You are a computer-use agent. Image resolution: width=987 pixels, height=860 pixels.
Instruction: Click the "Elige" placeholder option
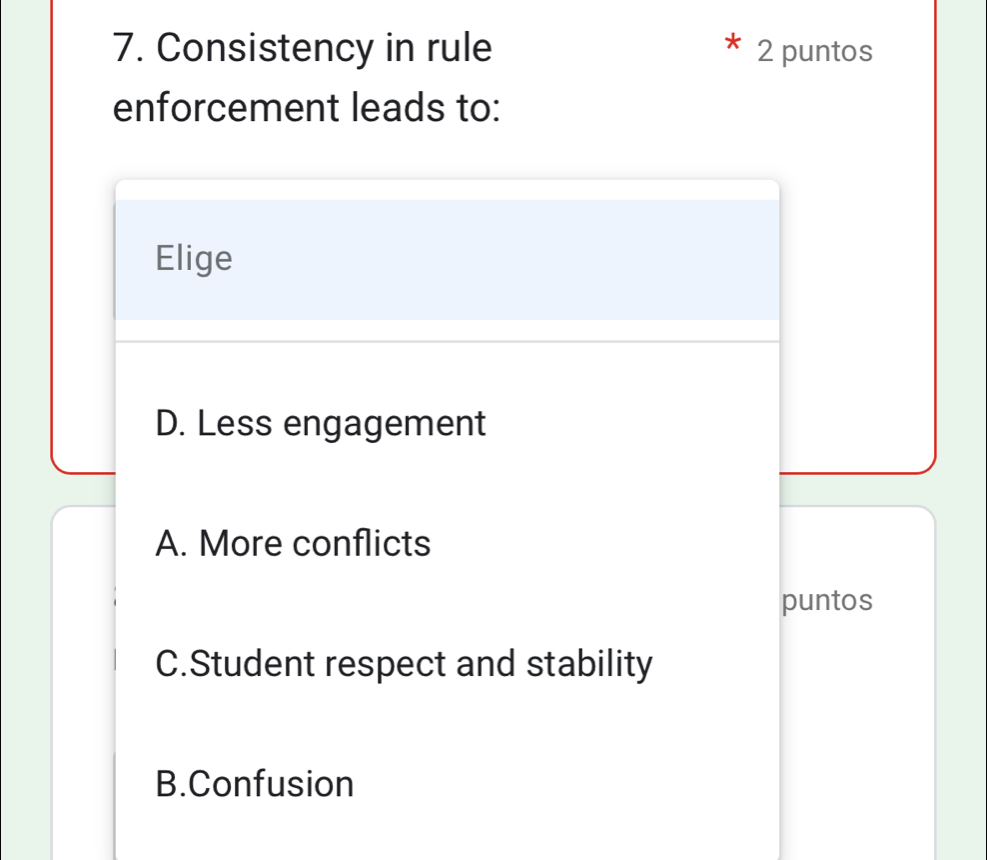click(x=194, y=258)
